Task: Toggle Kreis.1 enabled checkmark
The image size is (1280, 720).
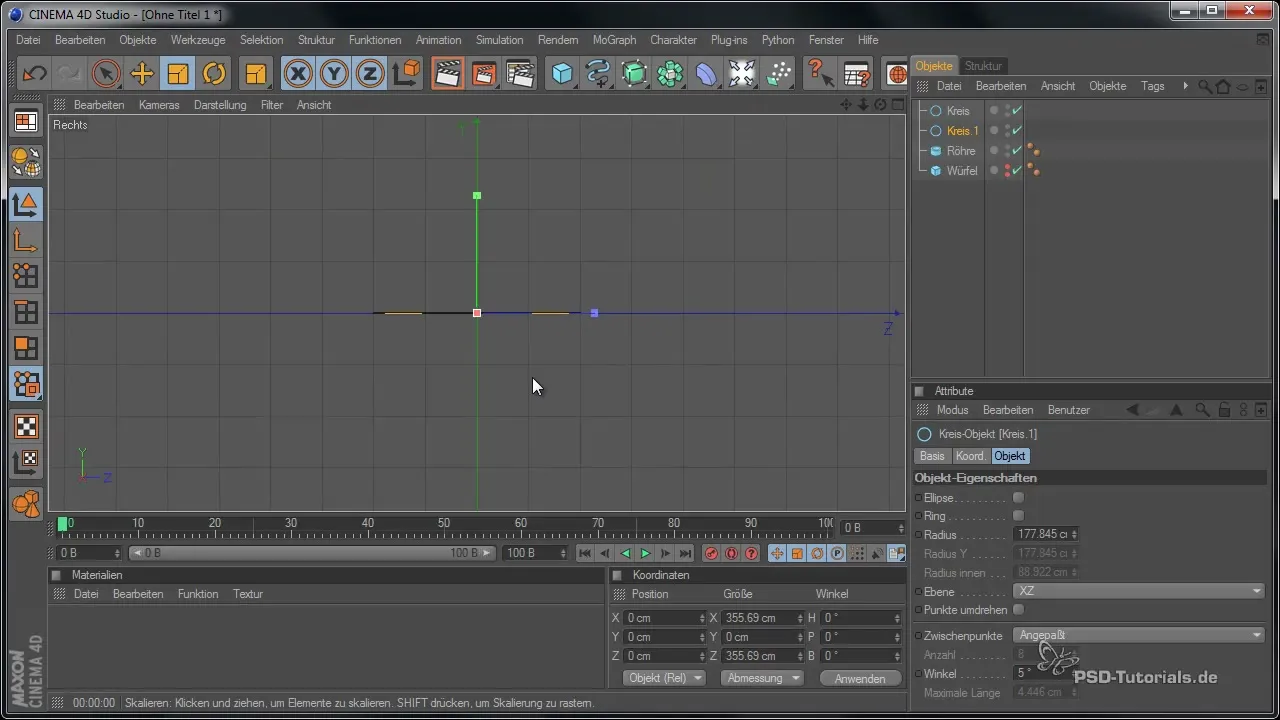Action: pyautogui.click(x=1017, y=131)
